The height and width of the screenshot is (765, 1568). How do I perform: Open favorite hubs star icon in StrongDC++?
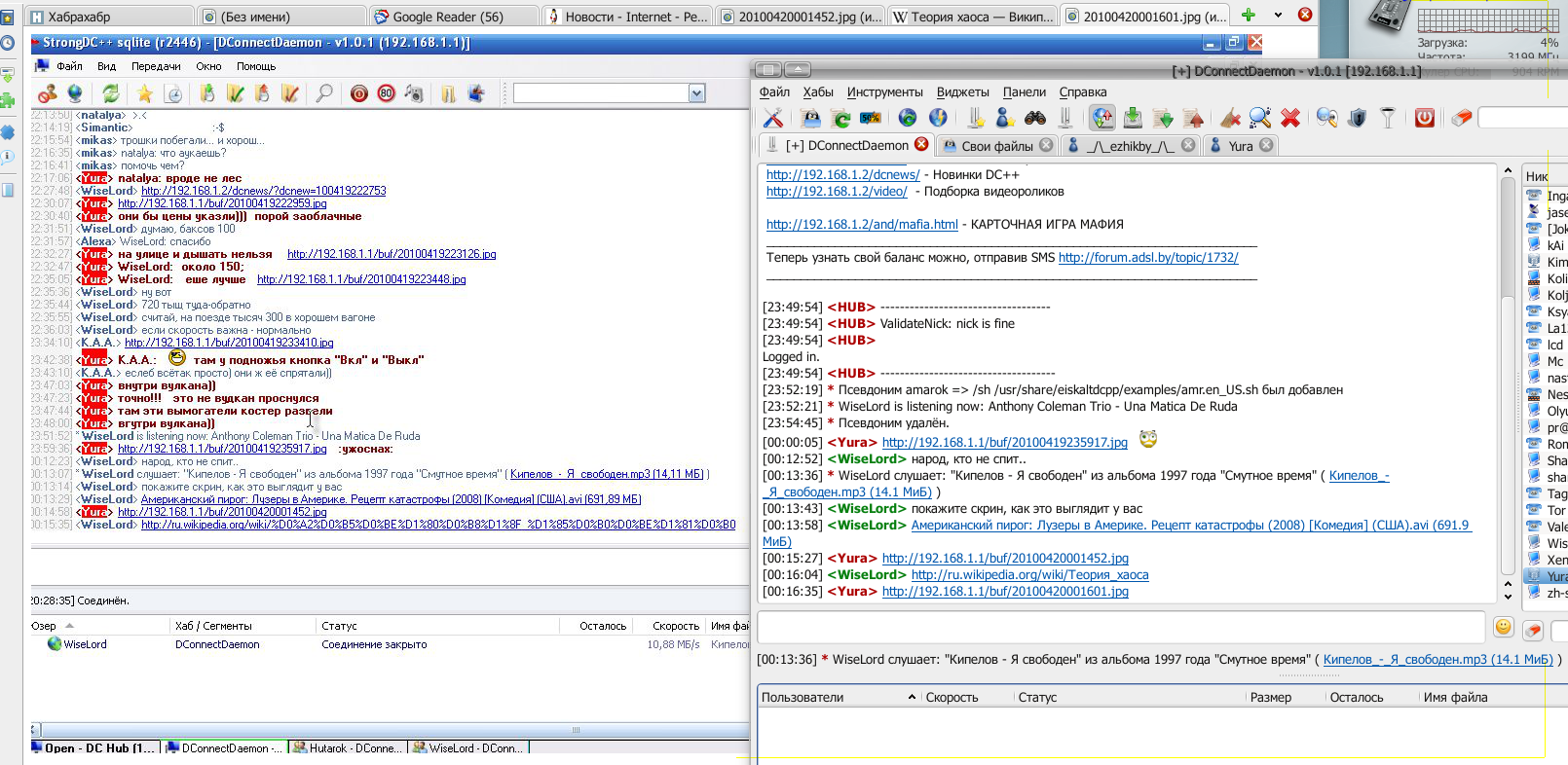tap(145, 93)
